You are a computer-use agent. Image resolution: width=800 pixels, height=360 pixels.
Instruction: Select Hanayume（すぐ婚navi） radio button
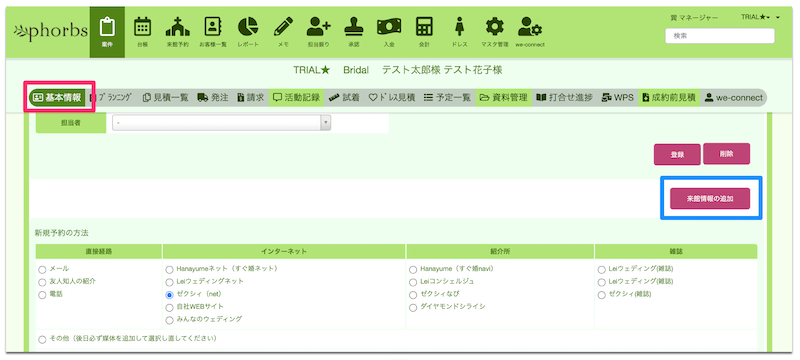pyautogui.click(x=413, y=269)
